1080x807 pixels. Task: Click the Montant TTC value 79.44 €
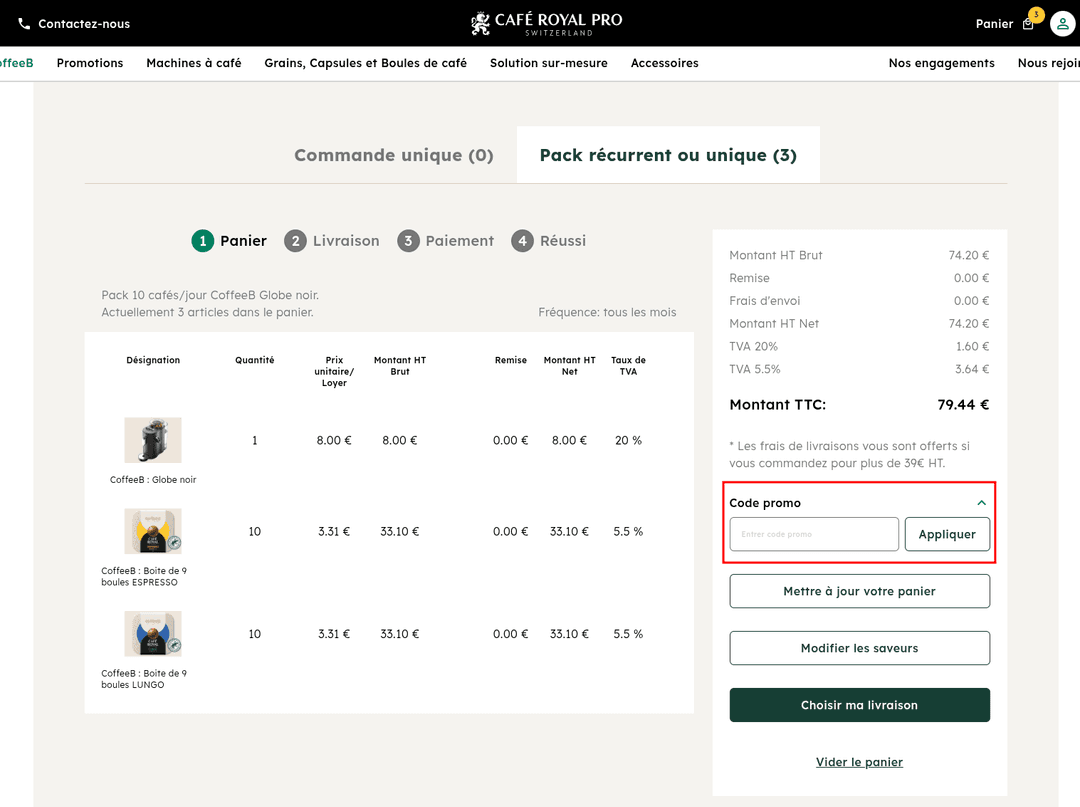pyautogui.click(x=963, y=405)
